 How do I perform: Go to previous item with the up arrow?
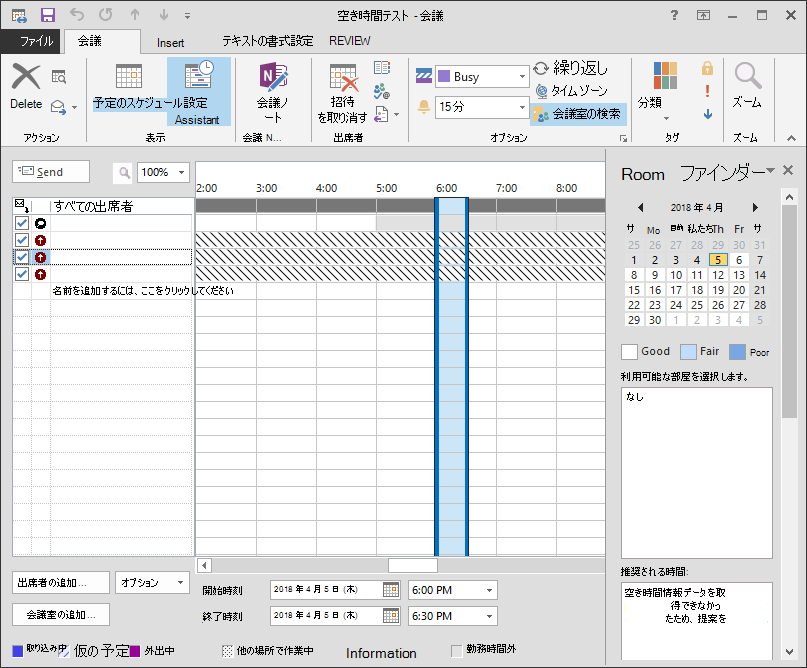click(x=135, y=14)
